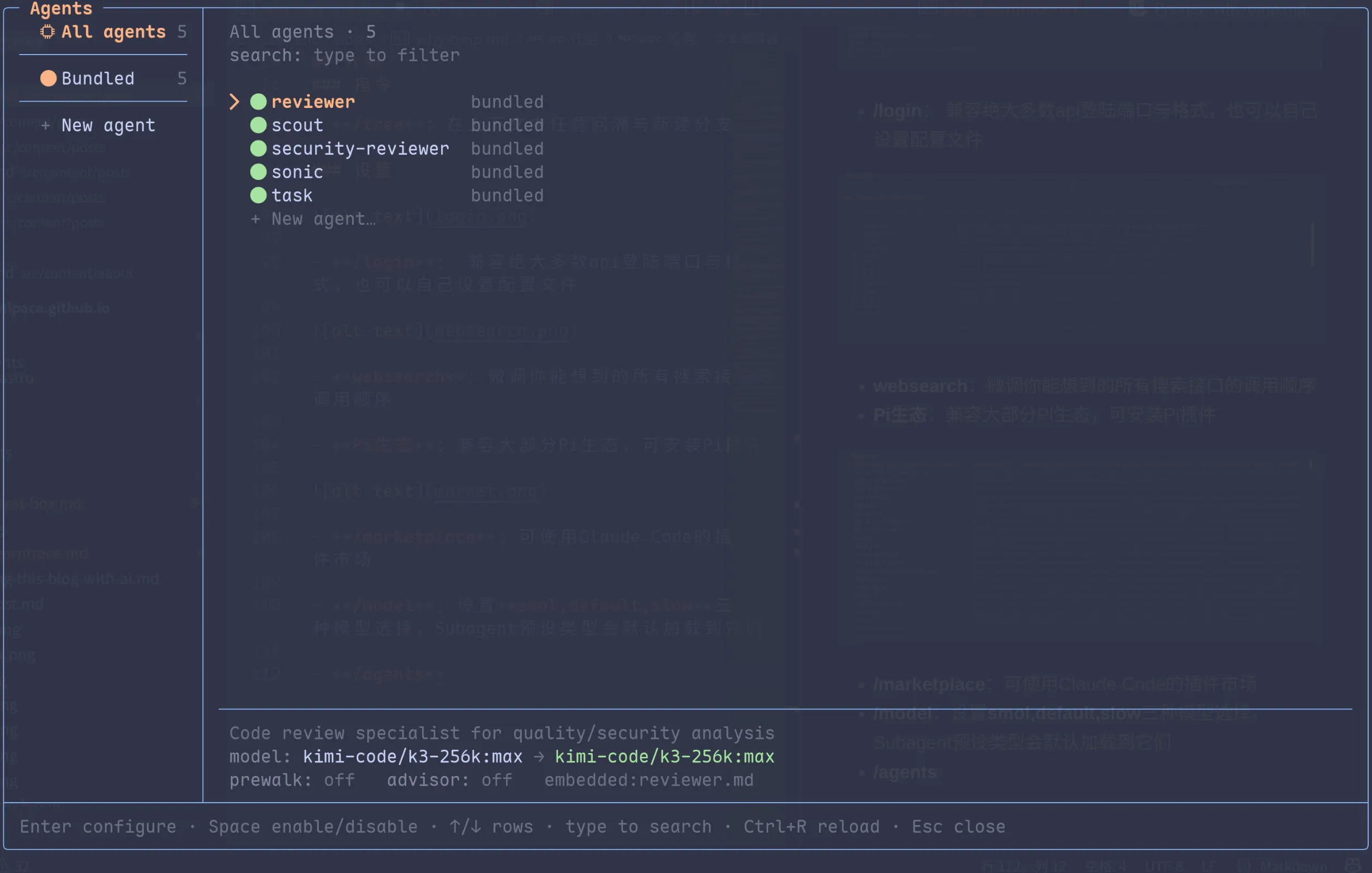Click the arrow between the two model names
The width and height of the screenshot is (1372, 873).
(x=538, y=757)
